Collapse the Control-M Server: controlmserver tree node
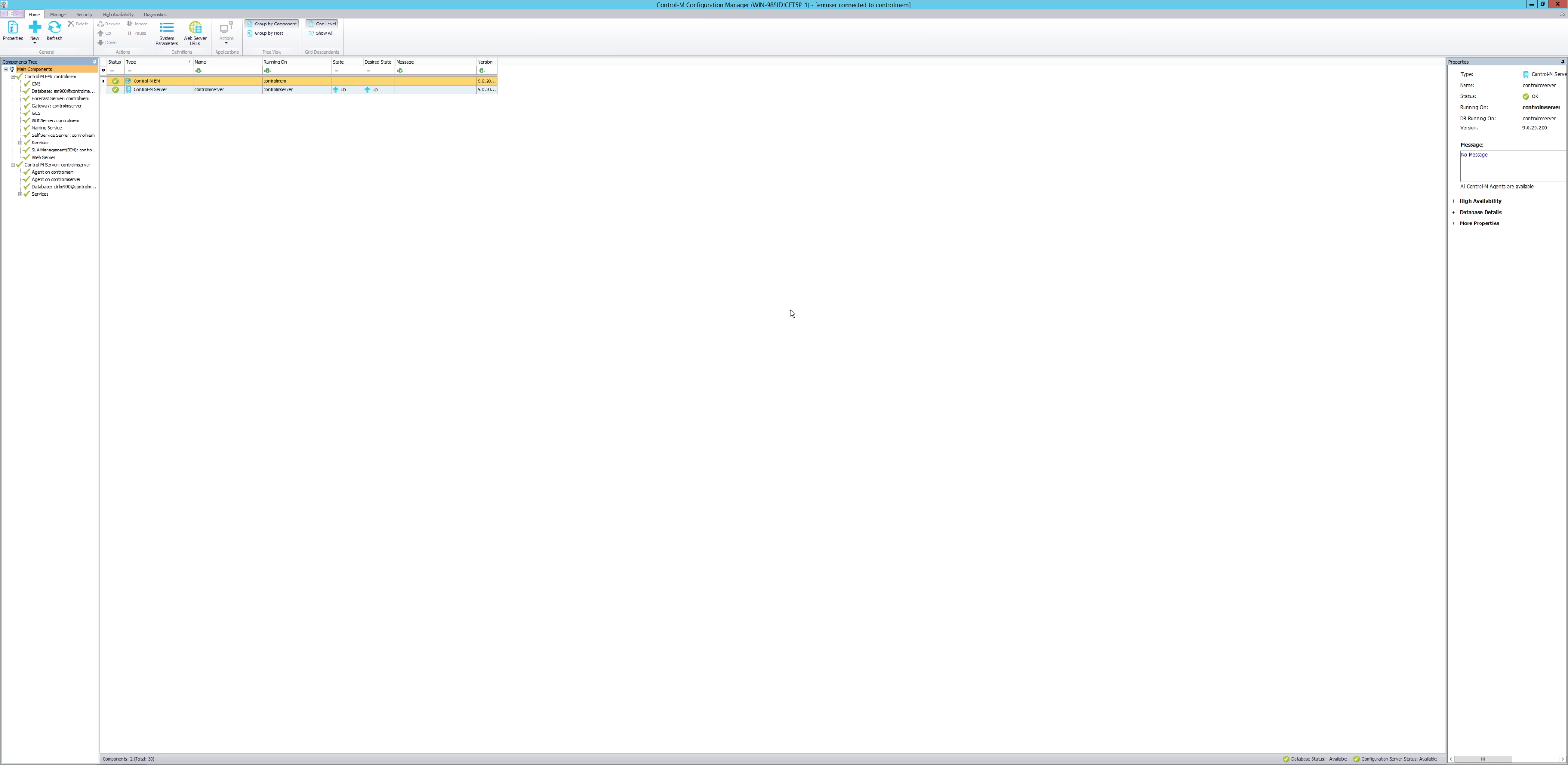Viewport: 1568px width, 765px height. (x=13, y=165)
